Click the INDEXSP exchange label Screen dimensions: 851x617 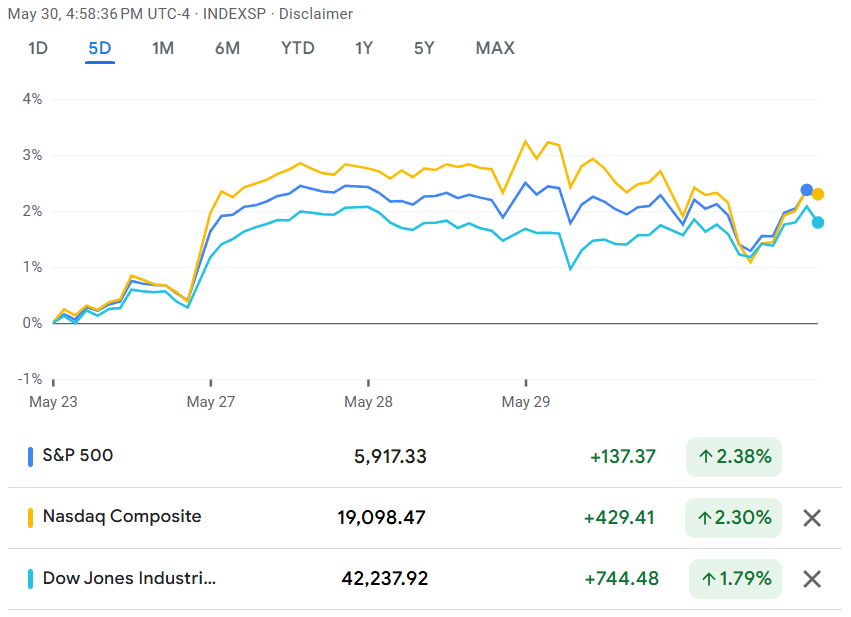(x=234, y=14)
